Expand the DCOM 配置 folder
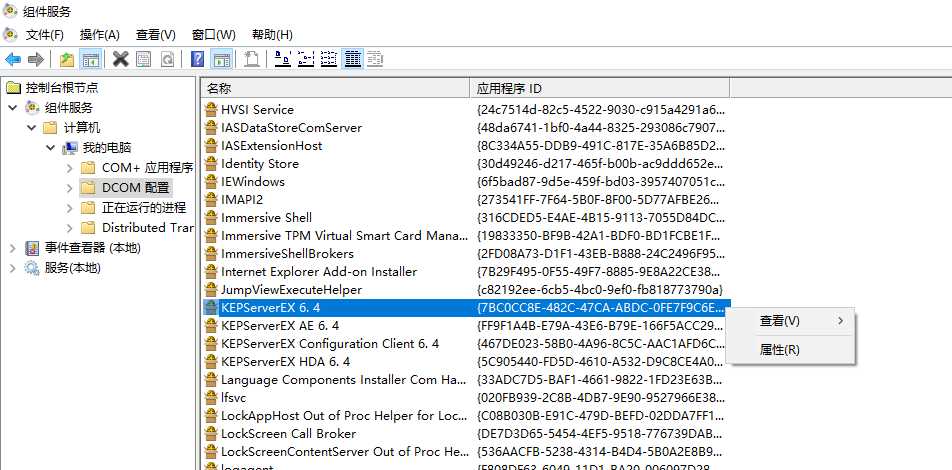Screen dimensions: 952x470 [70, 188]
